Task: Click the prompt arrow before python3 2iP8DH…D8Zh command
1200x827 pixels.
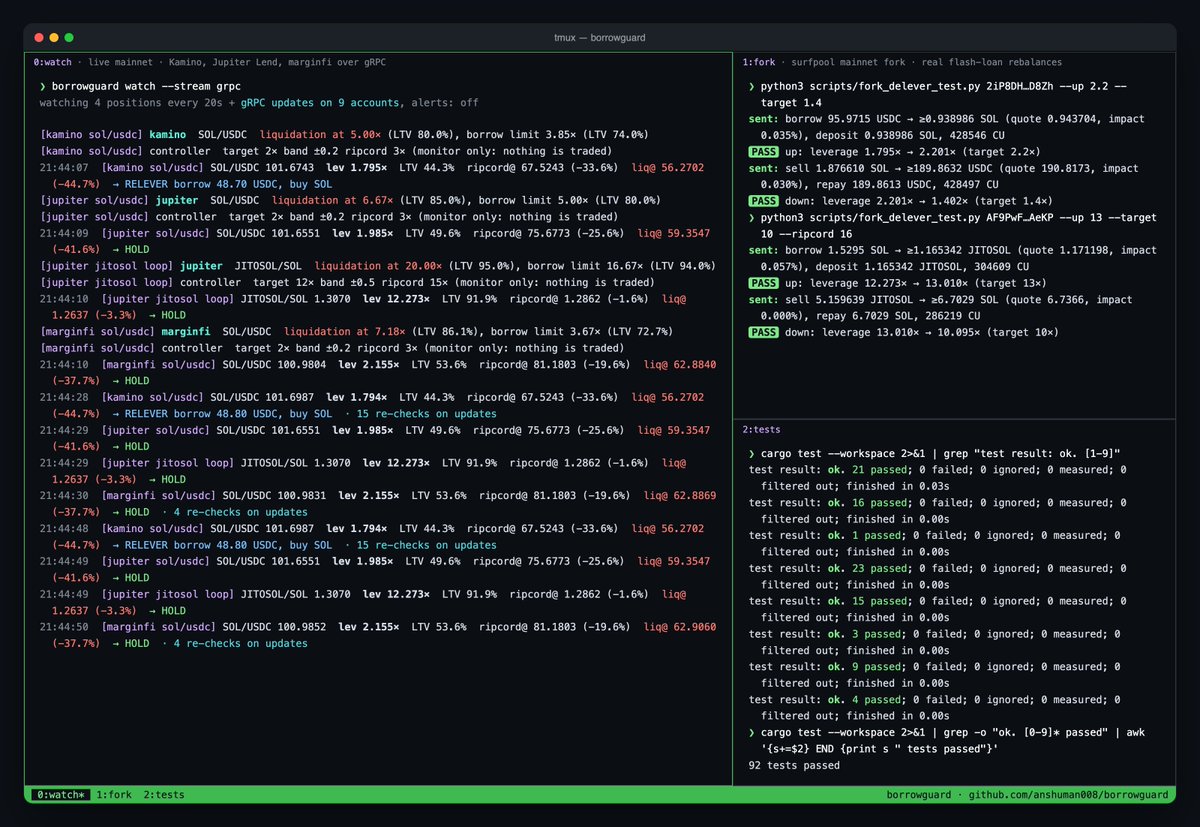Action: [752, 86]
